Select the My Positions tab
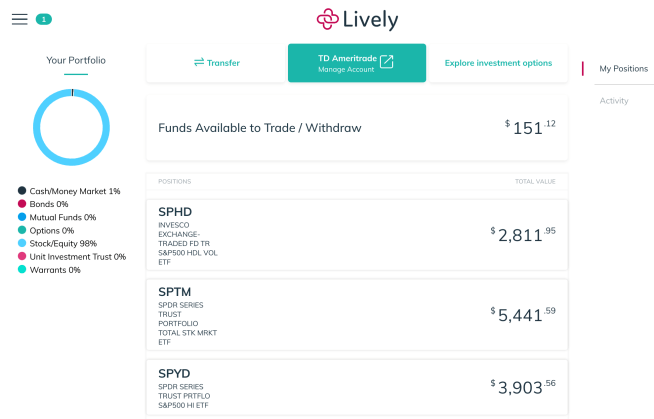Viewport: 654px width, 419px height. tap(624, 69)
